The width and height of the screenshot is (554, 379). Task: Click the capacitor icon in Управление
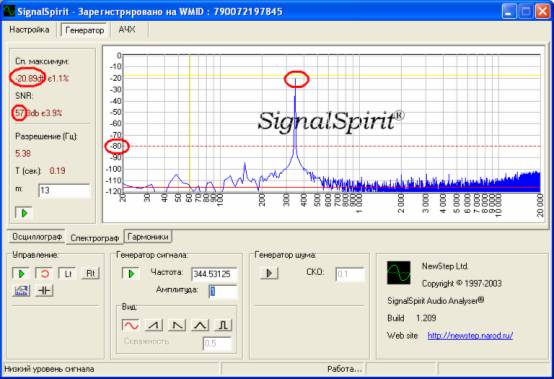(44, 291)
